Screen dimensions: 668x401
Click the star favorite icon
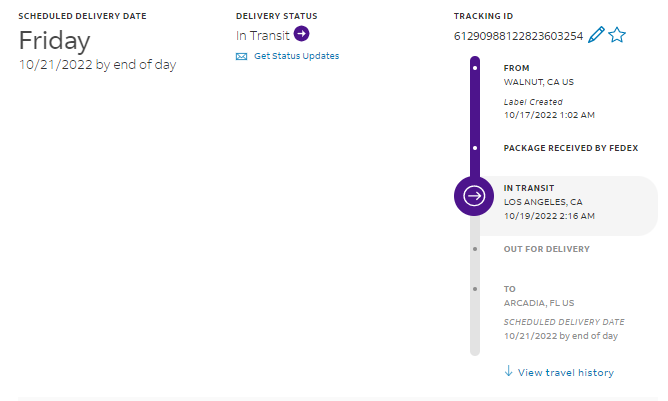[x=617, y=36]
